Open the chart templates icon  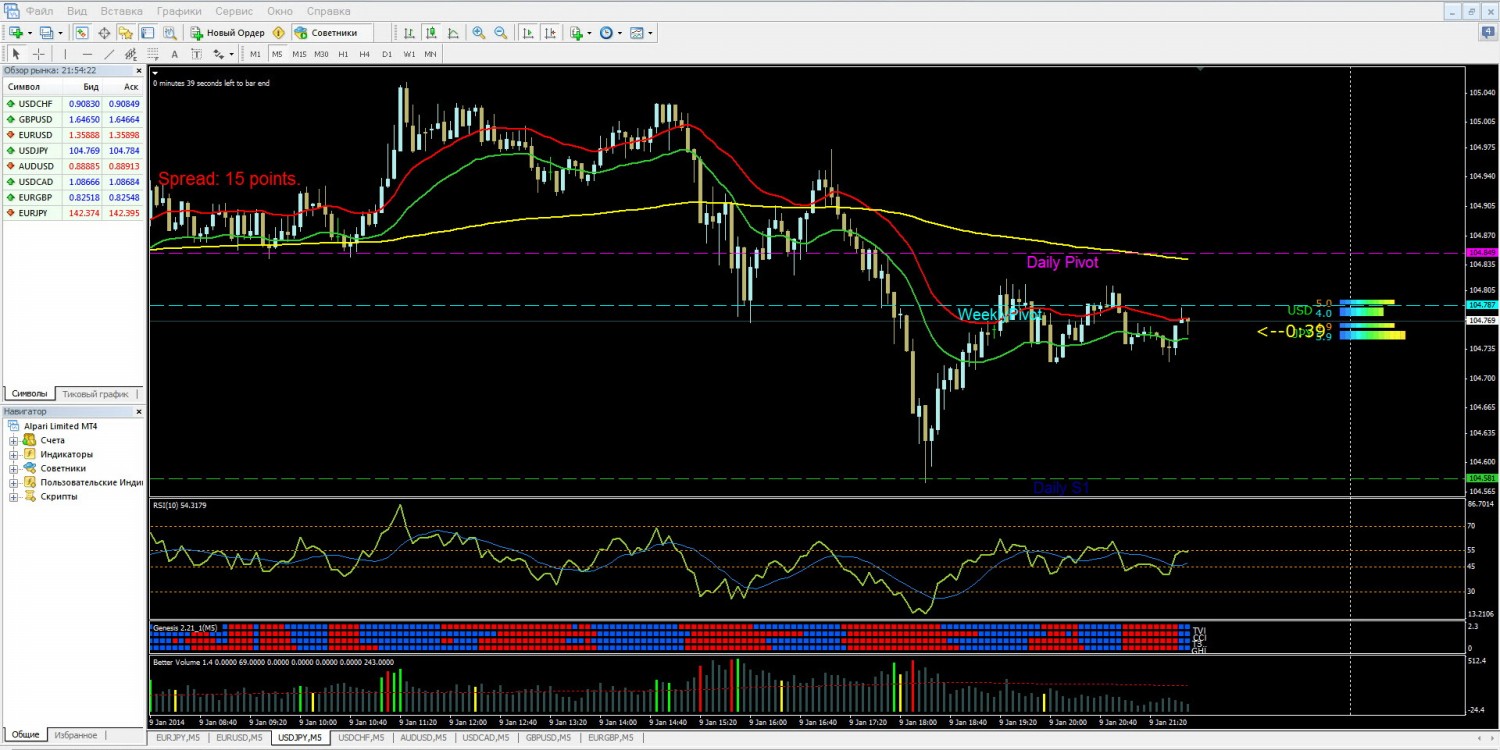637,33
